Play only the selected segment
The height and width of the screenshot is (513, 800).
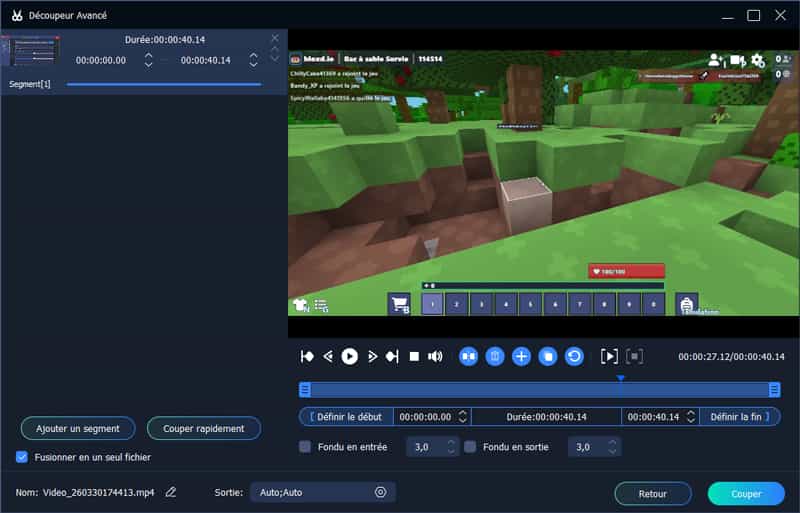(x=609, y=356)
